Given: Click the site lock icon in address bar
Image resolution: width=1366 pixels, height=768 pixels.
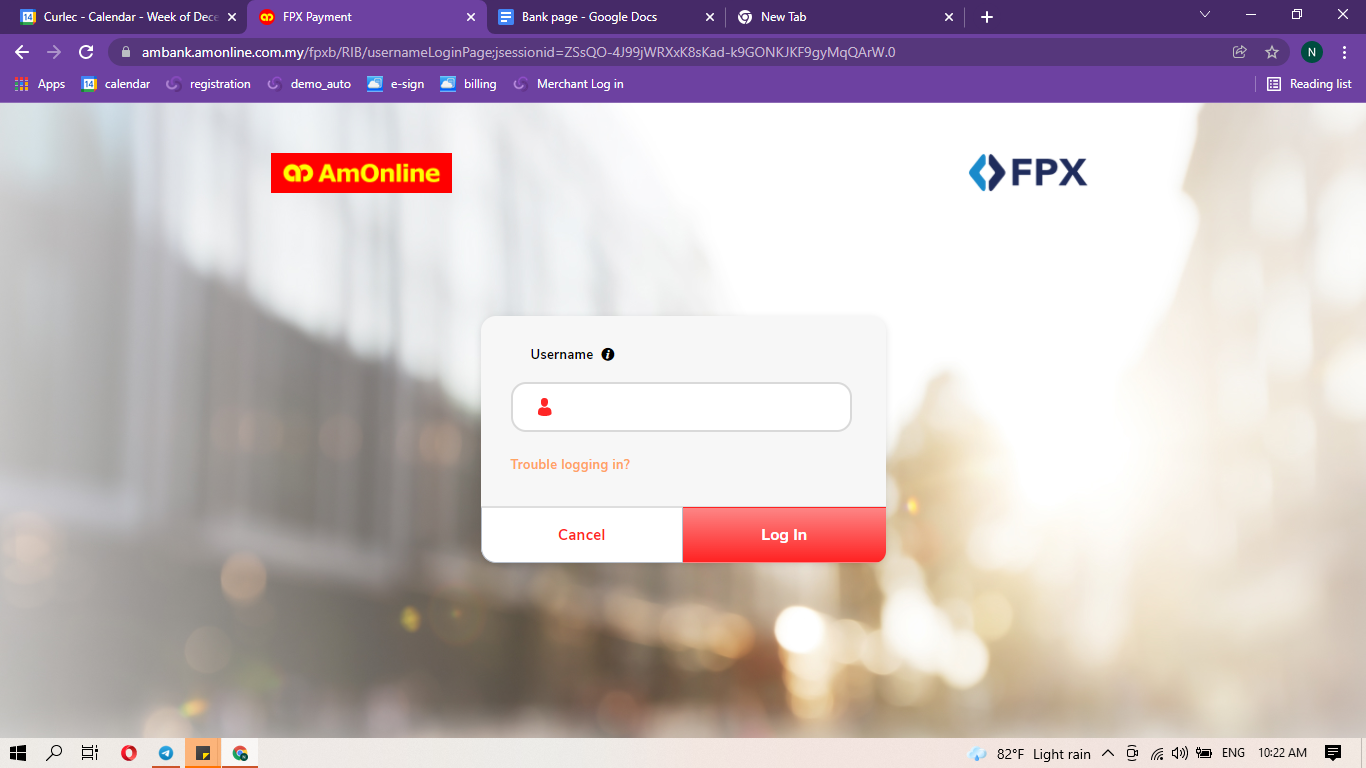Looking at the screenshot, I should [x=126, y=52].
